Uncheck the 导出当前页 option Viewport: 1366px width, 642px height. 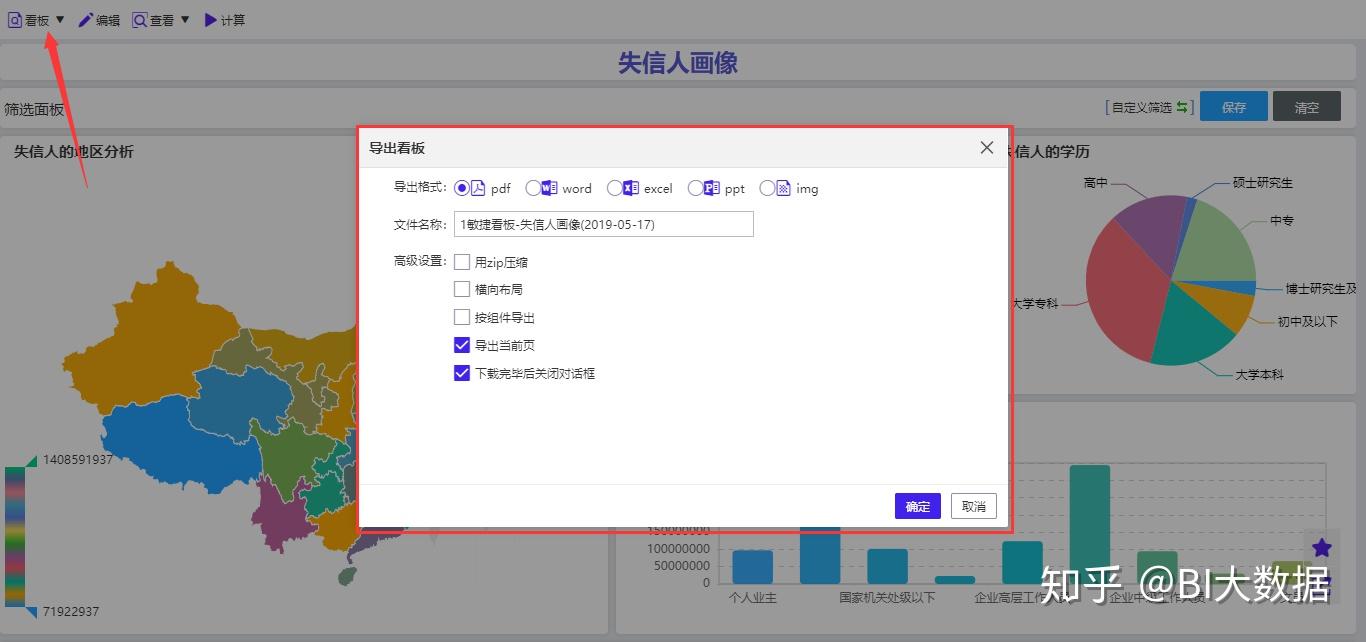point(462,345)
